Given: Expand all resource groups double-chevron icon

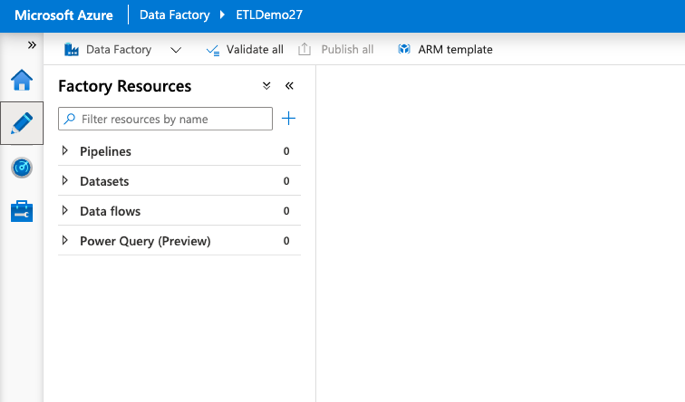Looking at the screenshot, I should pos(266,86).
